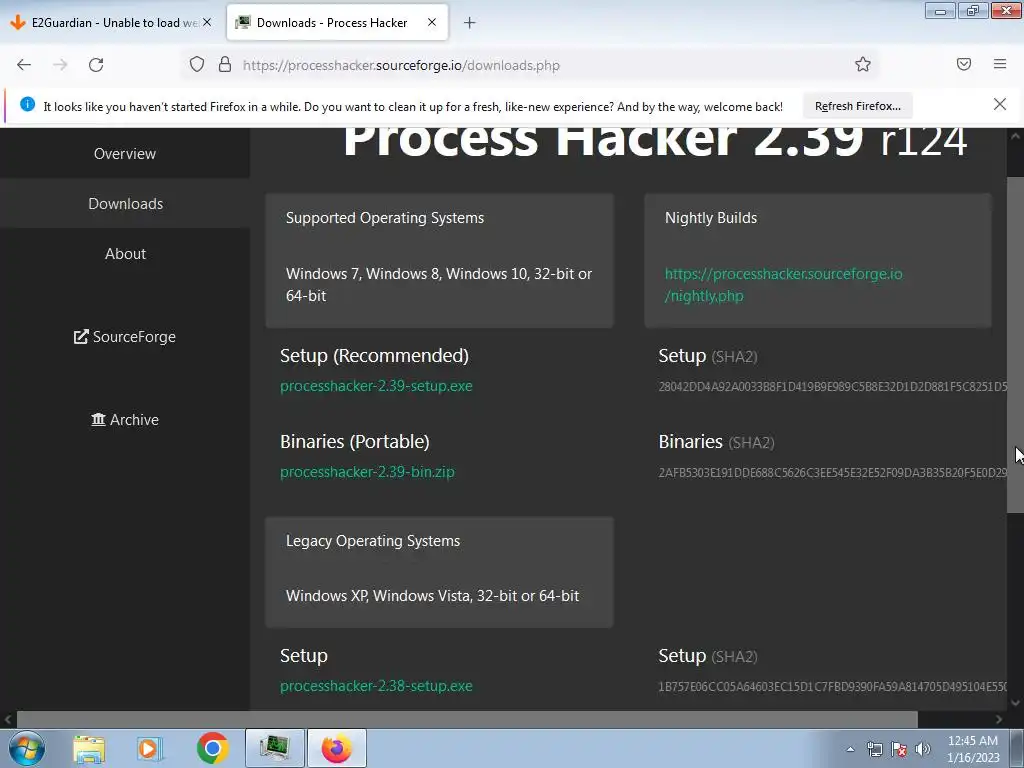Viewport: 1024px width, 768px height.
Task: Download processhacker-2.39-setup.exe
Action: point(376,386)
